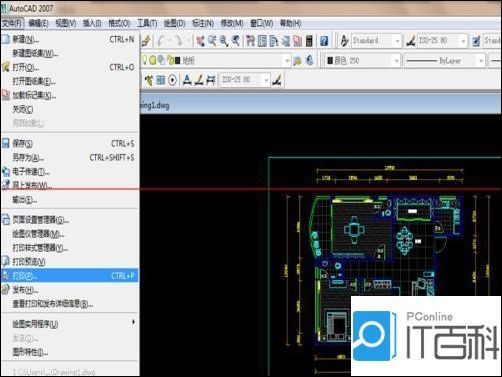The height and width of the screenshot is (377, 502).
Task: Choose Drawing Properties (I) menu item
Action: [70, 352]
